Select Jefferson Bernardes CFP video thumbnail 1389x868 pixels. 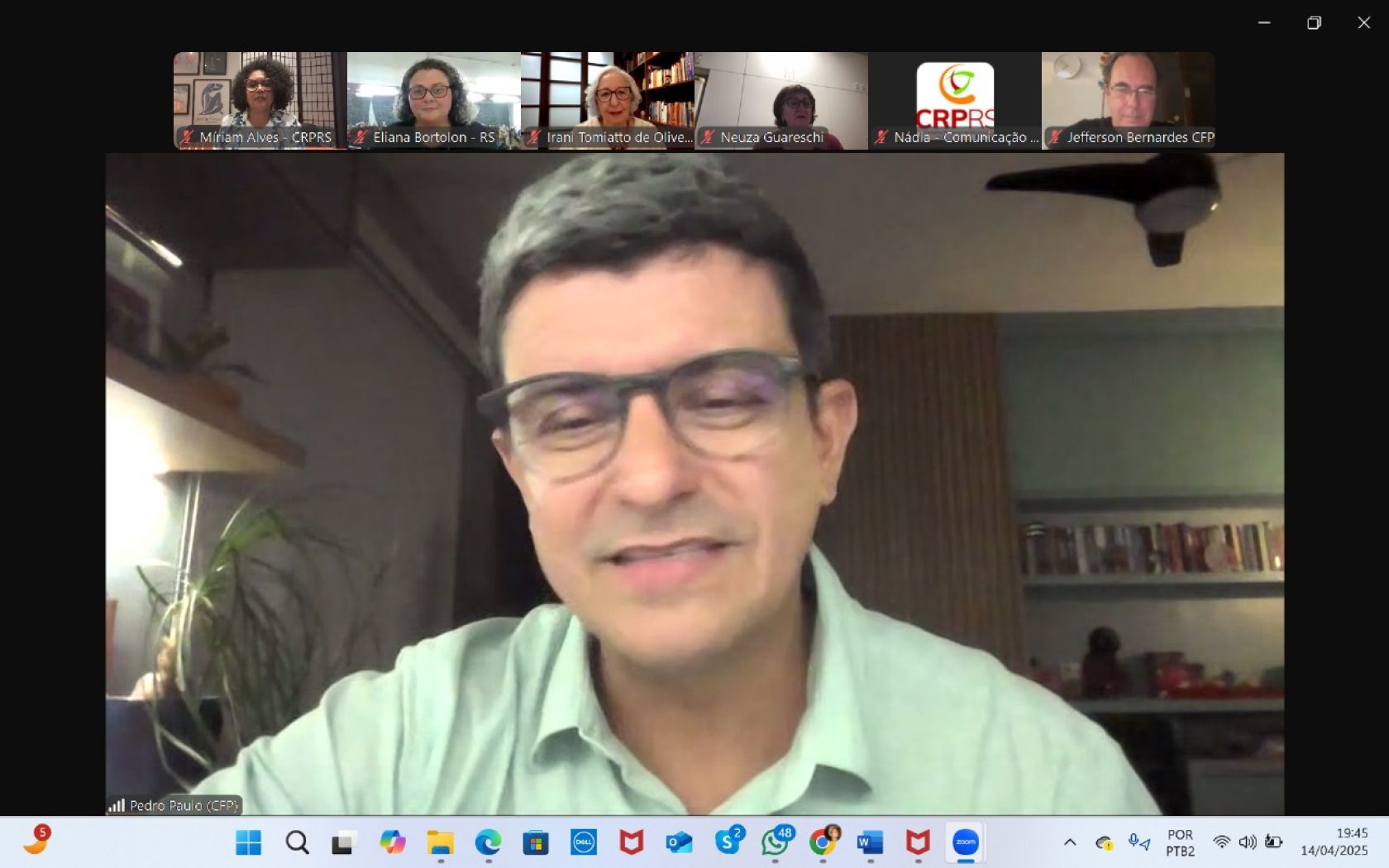pos(1128,101)
